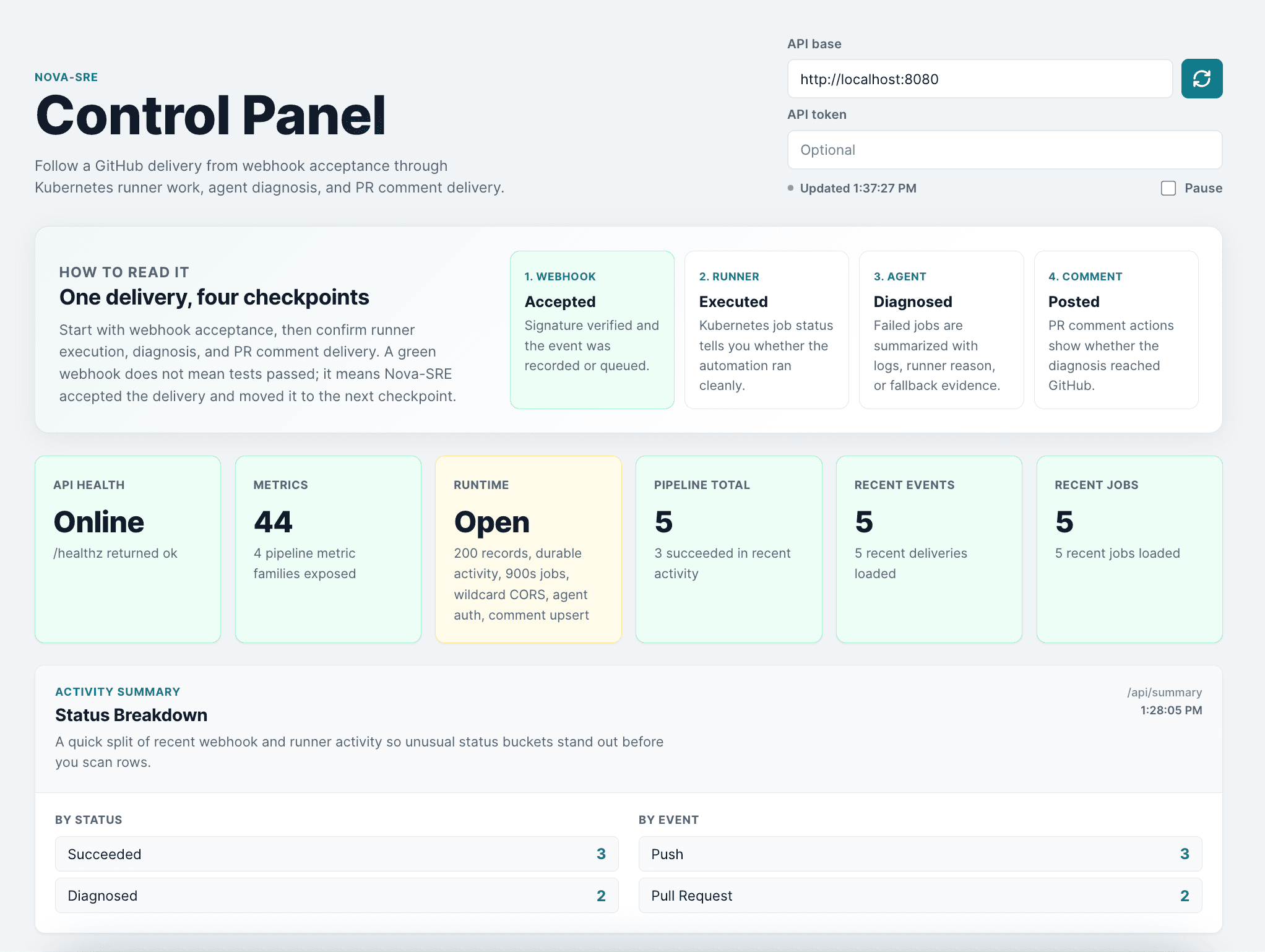Enable the Pause checkbox
Viewport: 1265px width, 952px height.
pyautogui.click(x=1168, y=188)
